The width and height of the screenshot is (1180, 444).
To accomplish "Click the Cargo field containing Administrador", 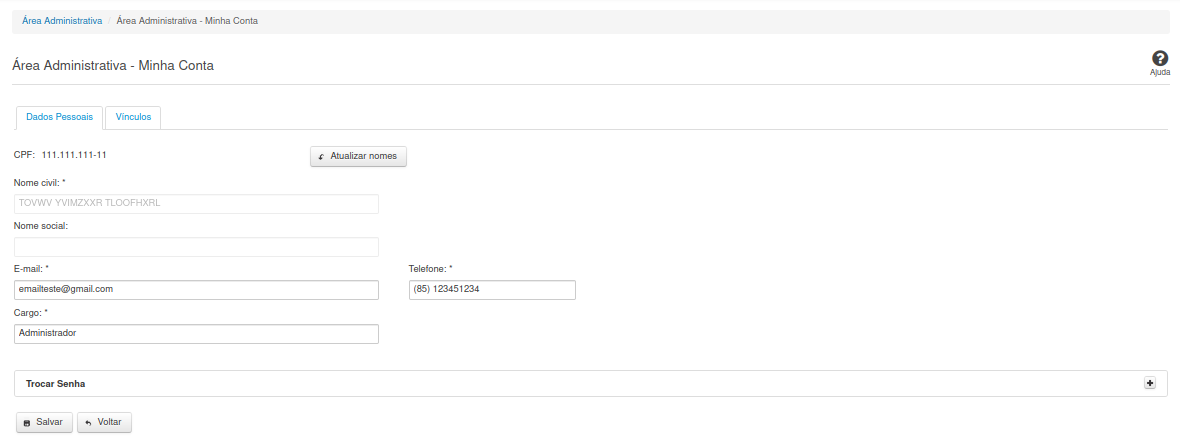I will coord(196,334).
